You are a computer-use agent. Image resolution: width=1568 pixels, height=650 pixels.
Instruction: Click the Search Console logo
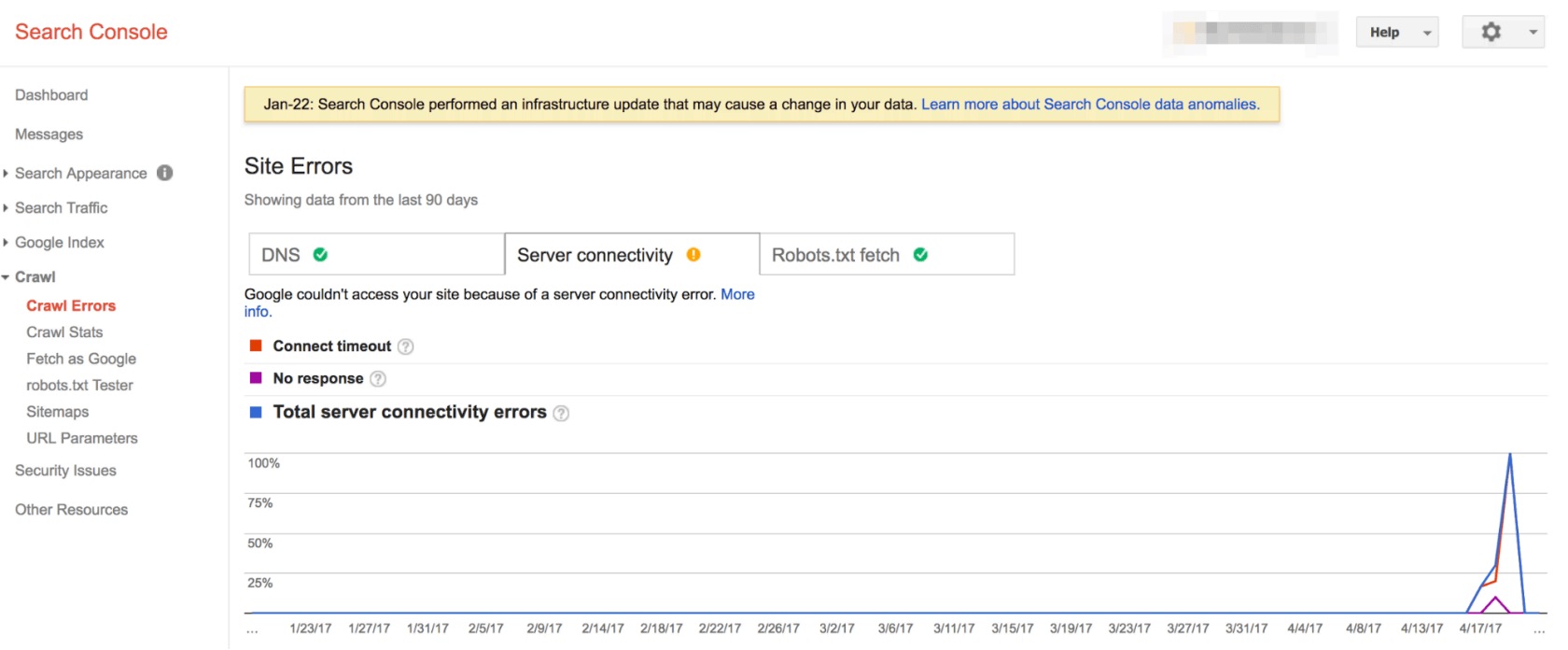[x=91, y=32]
